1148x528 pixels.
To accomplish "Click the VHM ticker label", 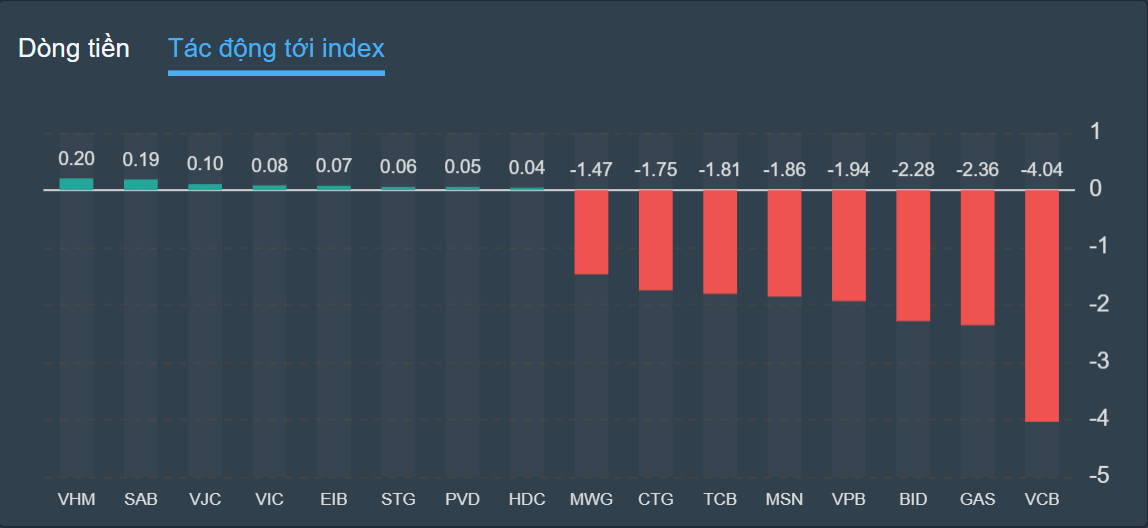I will (x=76, y=499).
